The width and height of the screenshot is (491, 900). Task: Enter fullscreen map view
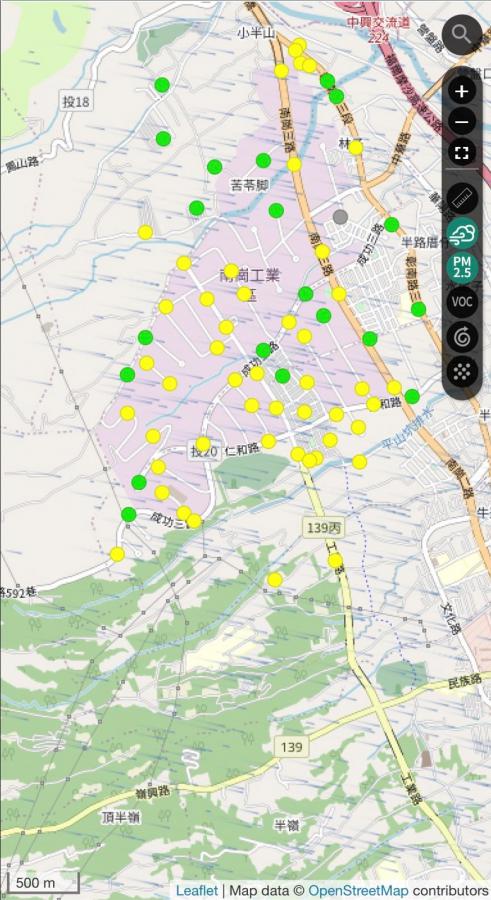462,153
